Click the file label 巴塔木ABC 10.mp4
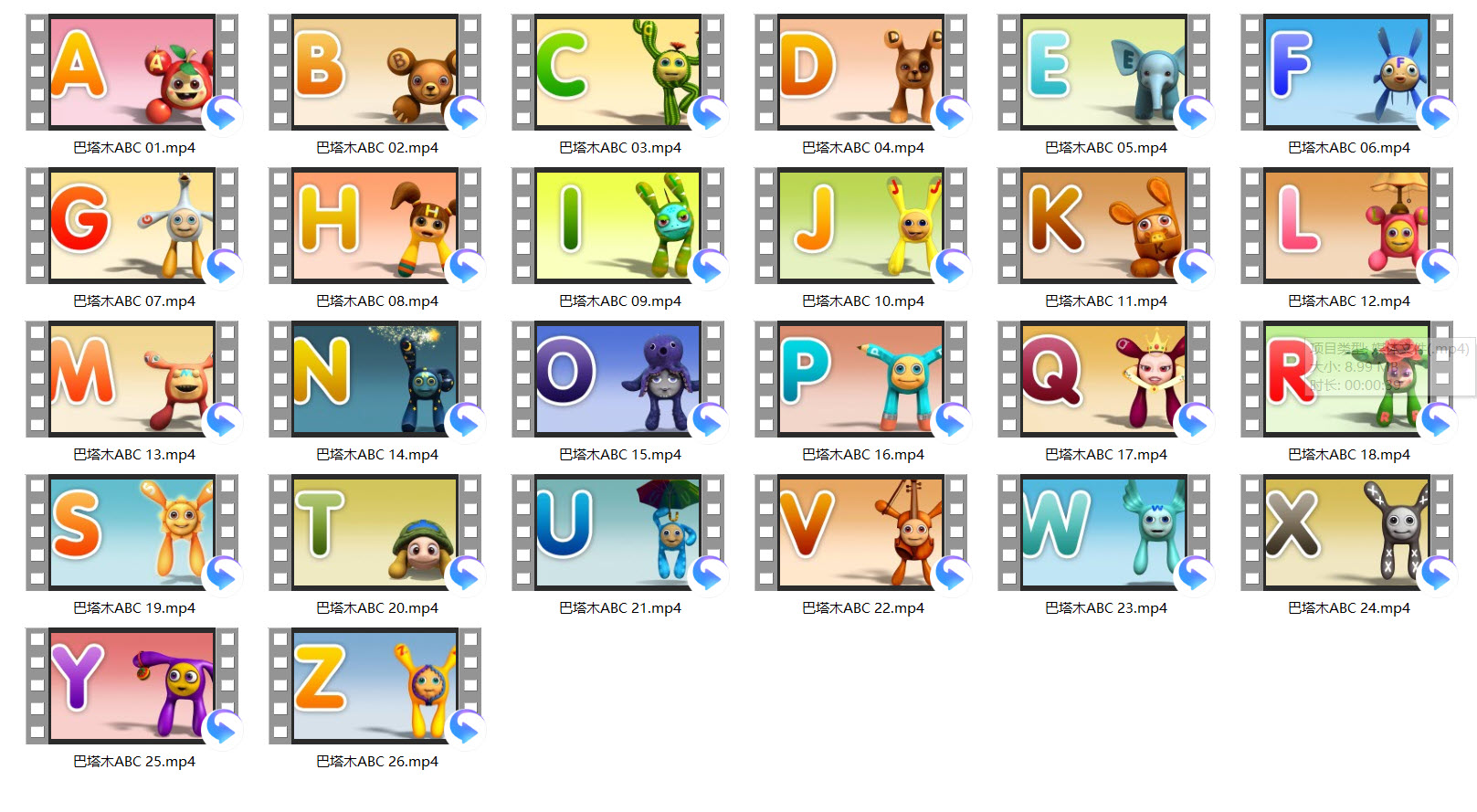Screen dimensions: 1477x812 coord(862,301)
